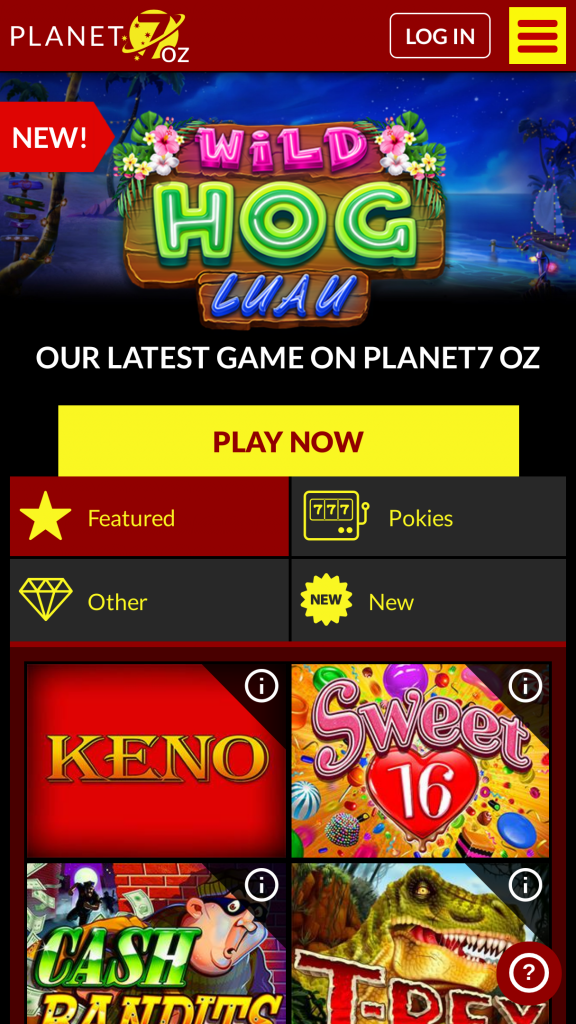Click the Planet 7 Oz logo
Screen dimensions: 576x1024
100,36
